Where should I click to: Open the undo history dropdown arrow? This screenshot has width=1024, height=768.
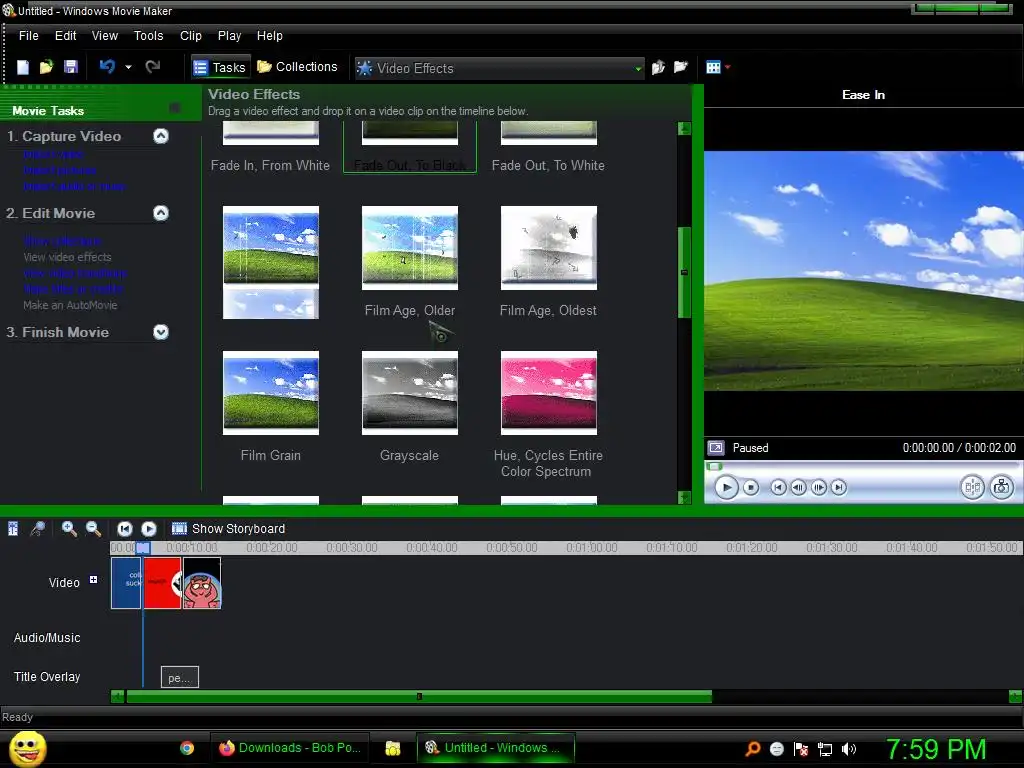[128, 67]
